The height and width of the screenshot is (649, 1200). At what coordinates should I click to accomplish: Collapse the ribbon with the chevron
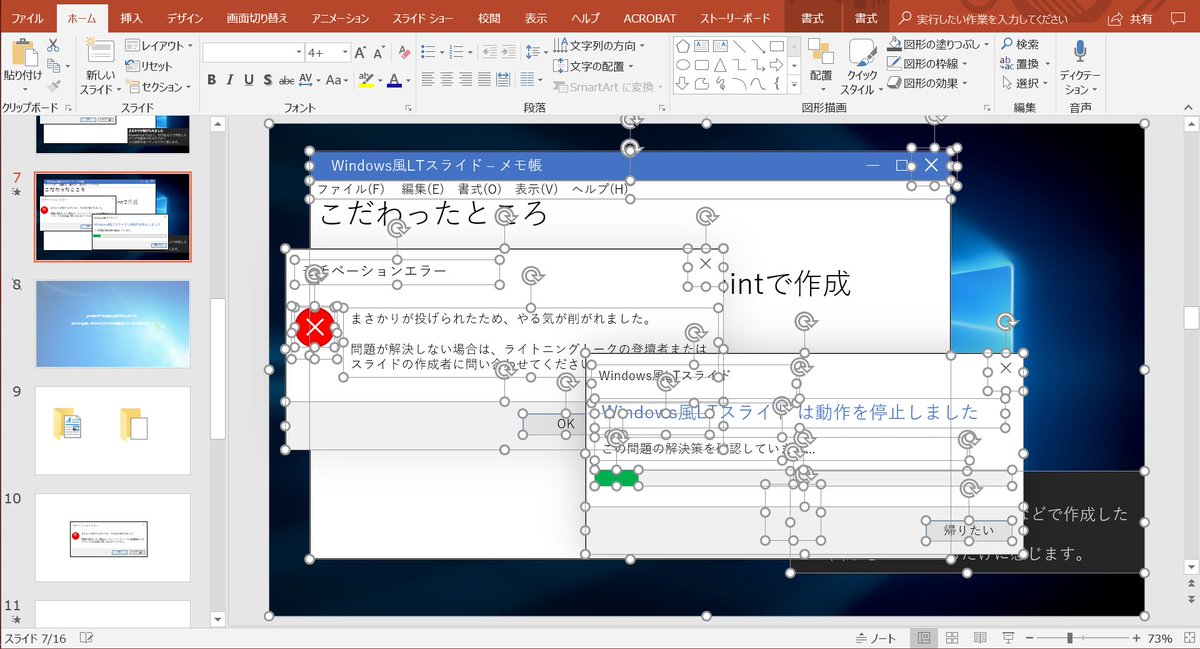[x=1189, y=107]
